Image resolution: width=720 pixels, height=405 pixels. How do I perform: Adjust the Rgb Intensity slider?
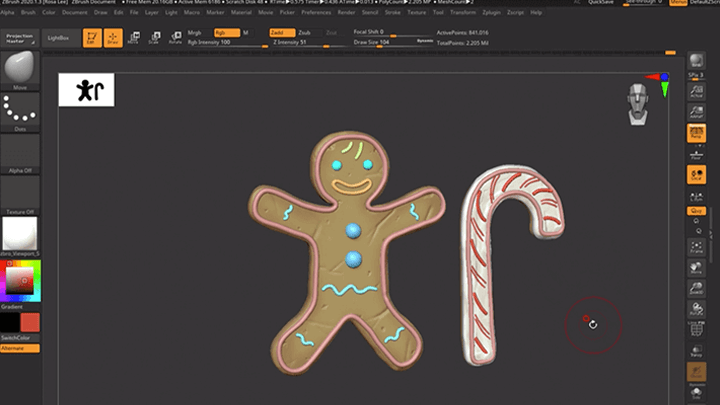pos(227,43)
